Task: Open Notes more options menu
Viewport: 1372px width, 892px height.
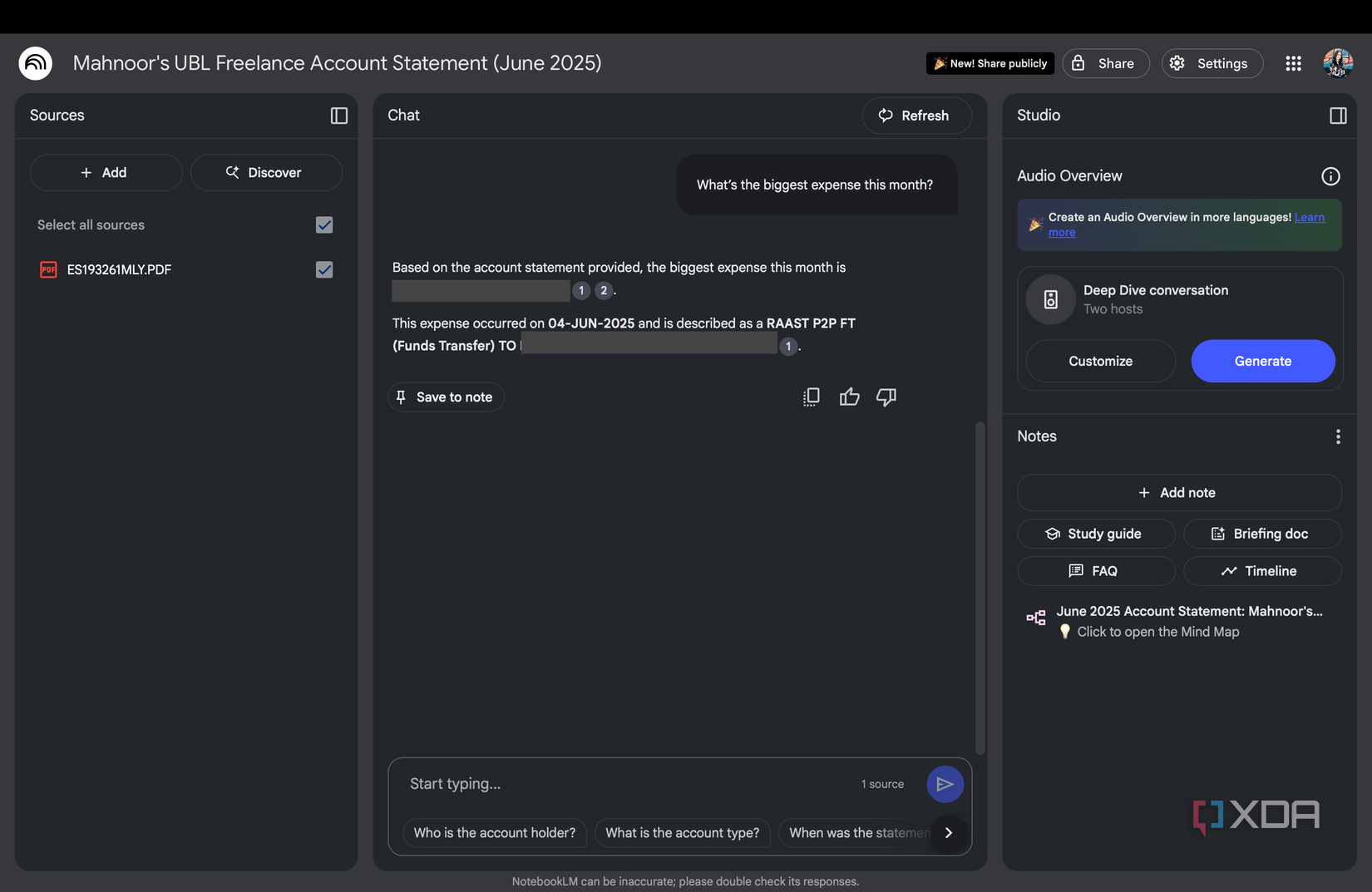Action: pyautogui.click(x=1337, y=437)
